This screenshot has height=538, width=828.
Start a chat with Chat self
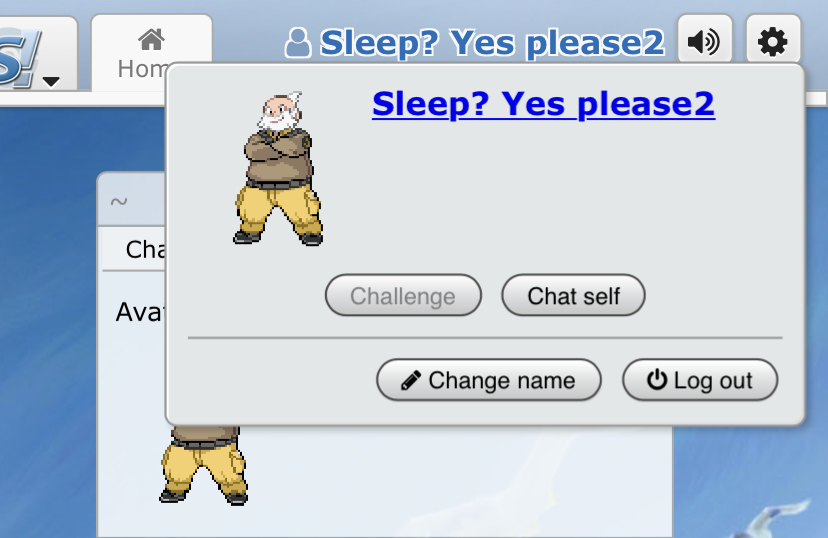coord(573,295)
